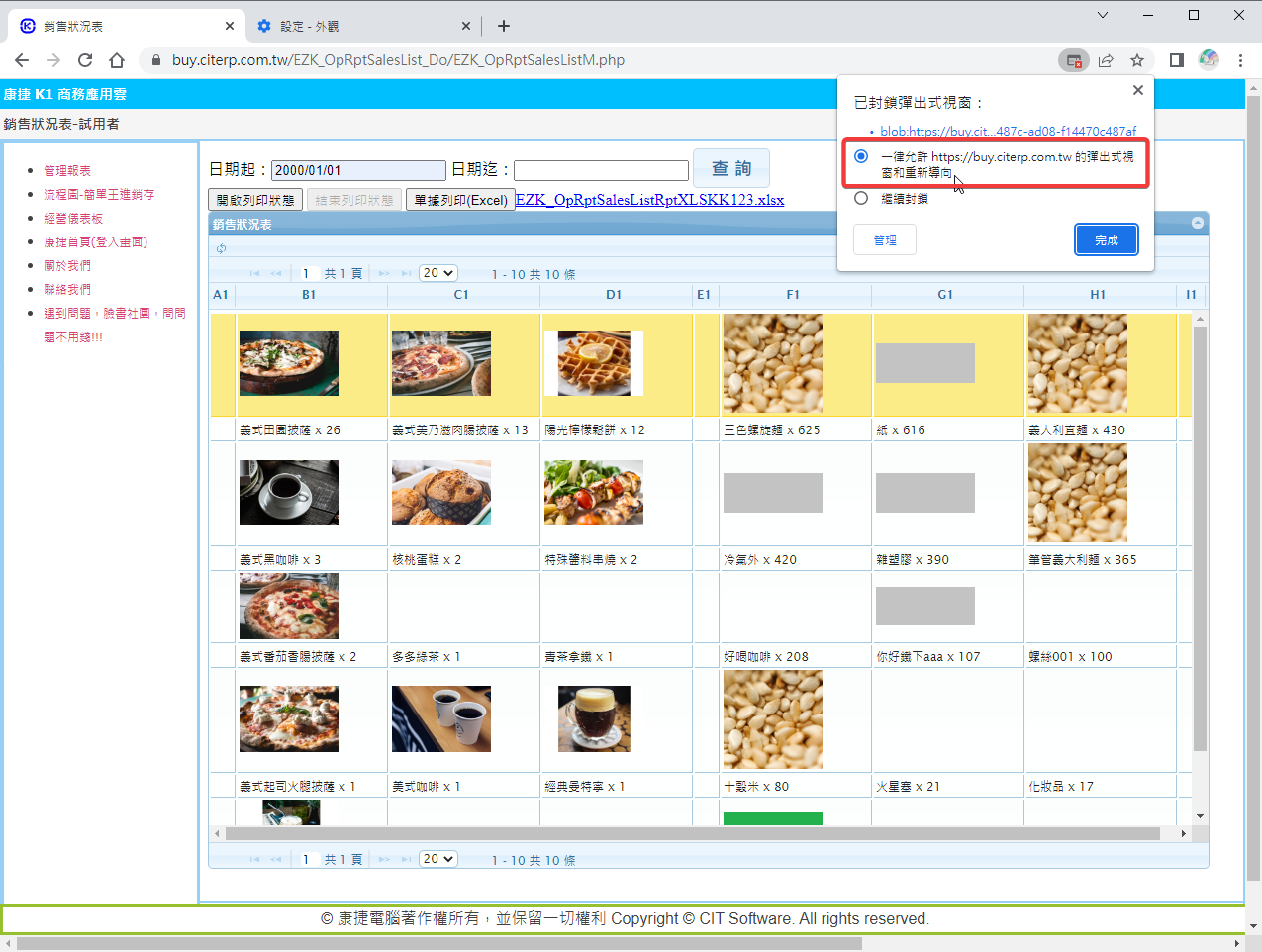Collapse the 銷售狀況表 grid panel
Viewport: 1262px width, 952px height.
pyautogui.click(x=1198, y=224)
